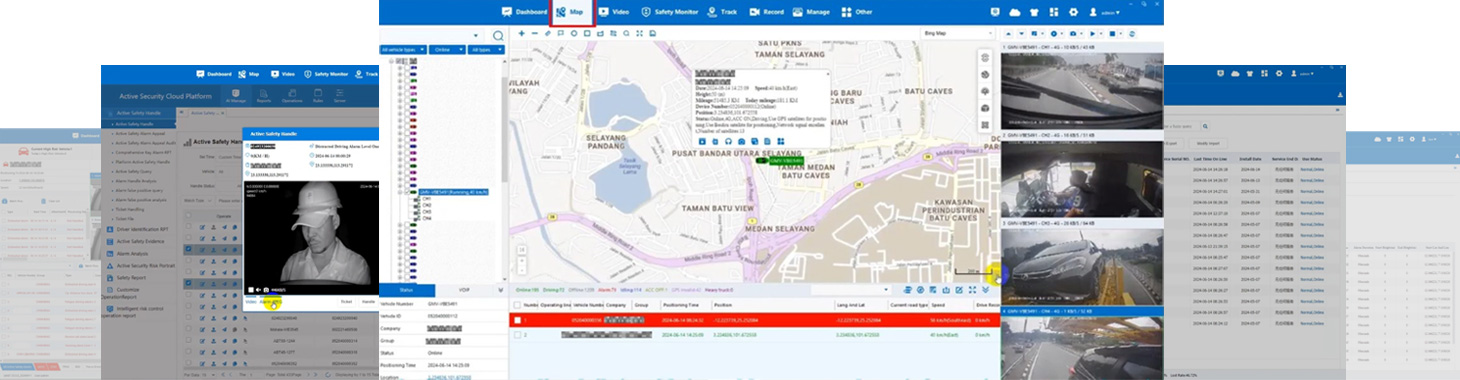This screenshot has width=1460, height=380.
Task: Select the Status panel tab
Action: pyautogui.click(x=407, y=289)
